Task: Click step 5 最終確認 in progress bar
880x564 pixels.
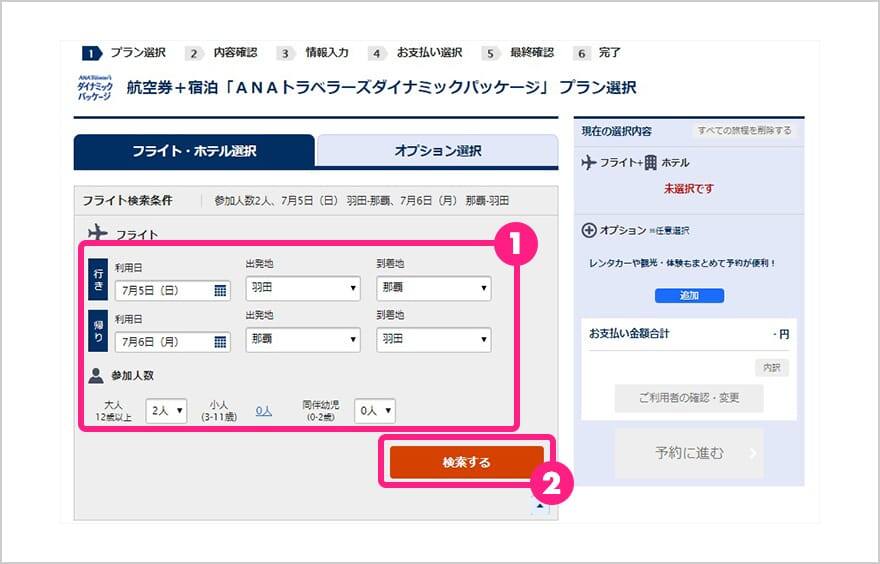Action: point(519,53)
